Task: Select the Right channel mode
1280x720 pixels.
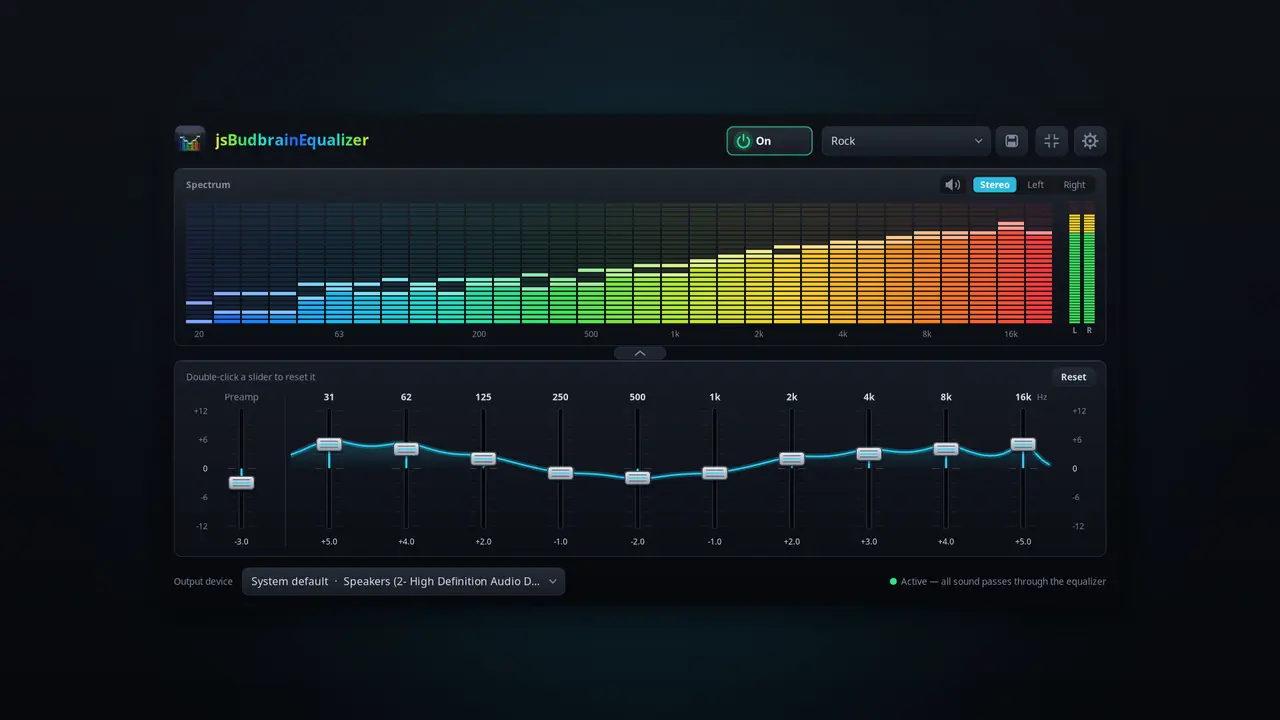Action: [1074, 185]
